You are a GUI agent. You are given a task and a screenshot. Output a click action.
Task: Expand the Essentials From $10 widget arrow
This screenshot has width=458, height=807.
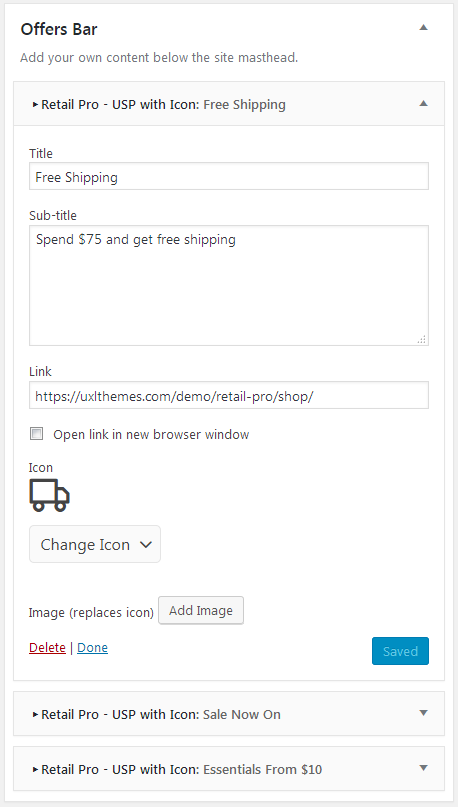424,768
